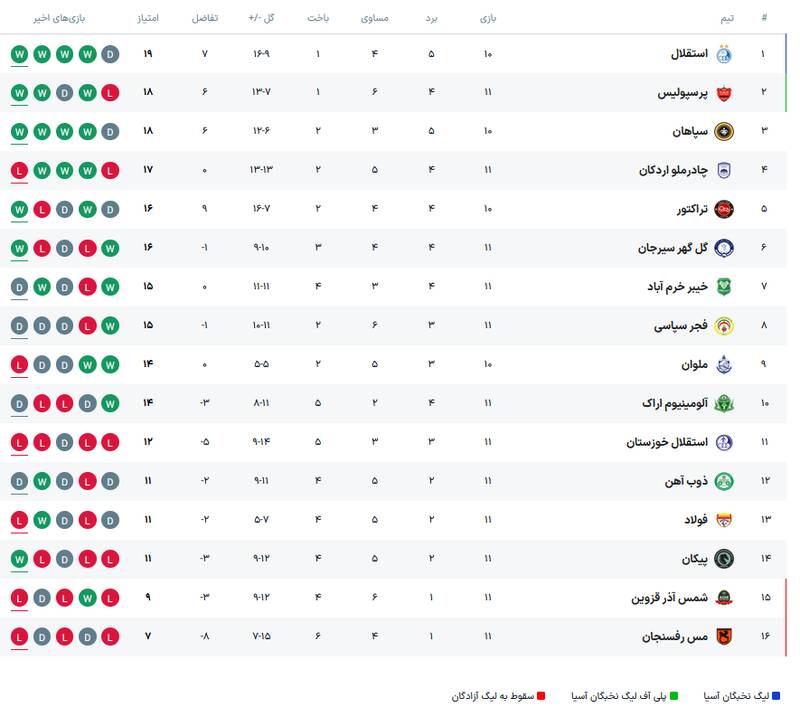Sort table by امتیاز column header
800x717 pixels.
pyautogui.click(x=148, y=19)
